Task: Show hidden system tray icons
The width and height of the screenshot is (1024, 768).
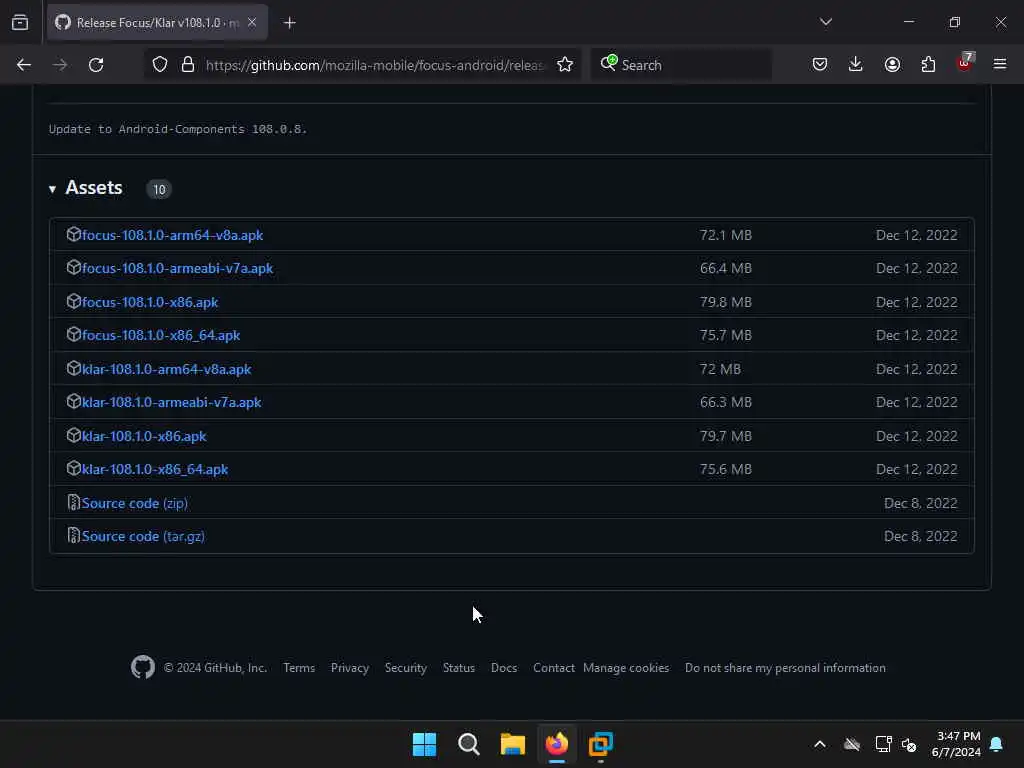Action: click(x=820, y=744)
